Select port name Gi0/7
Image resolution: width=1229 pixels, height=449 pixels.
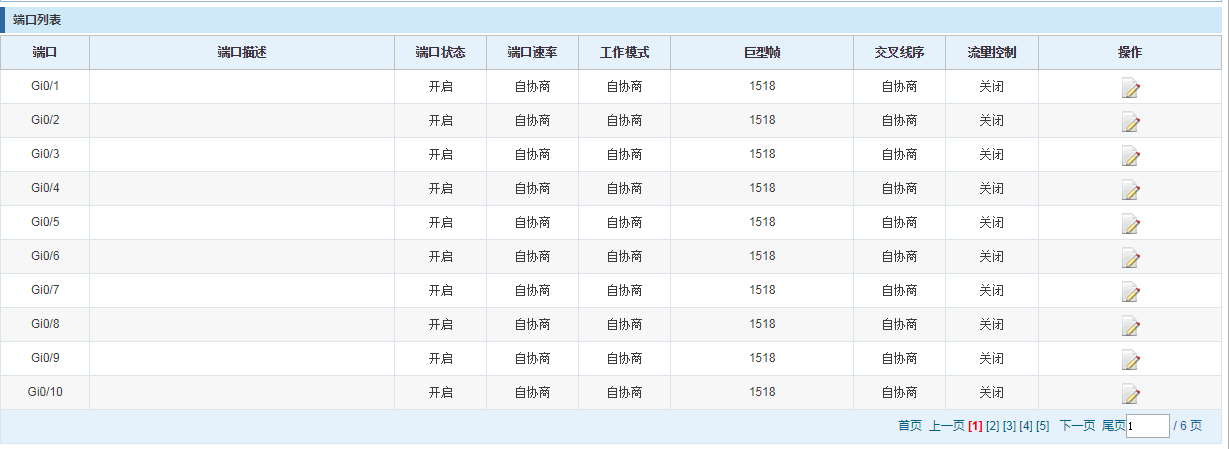click(45, 290)
